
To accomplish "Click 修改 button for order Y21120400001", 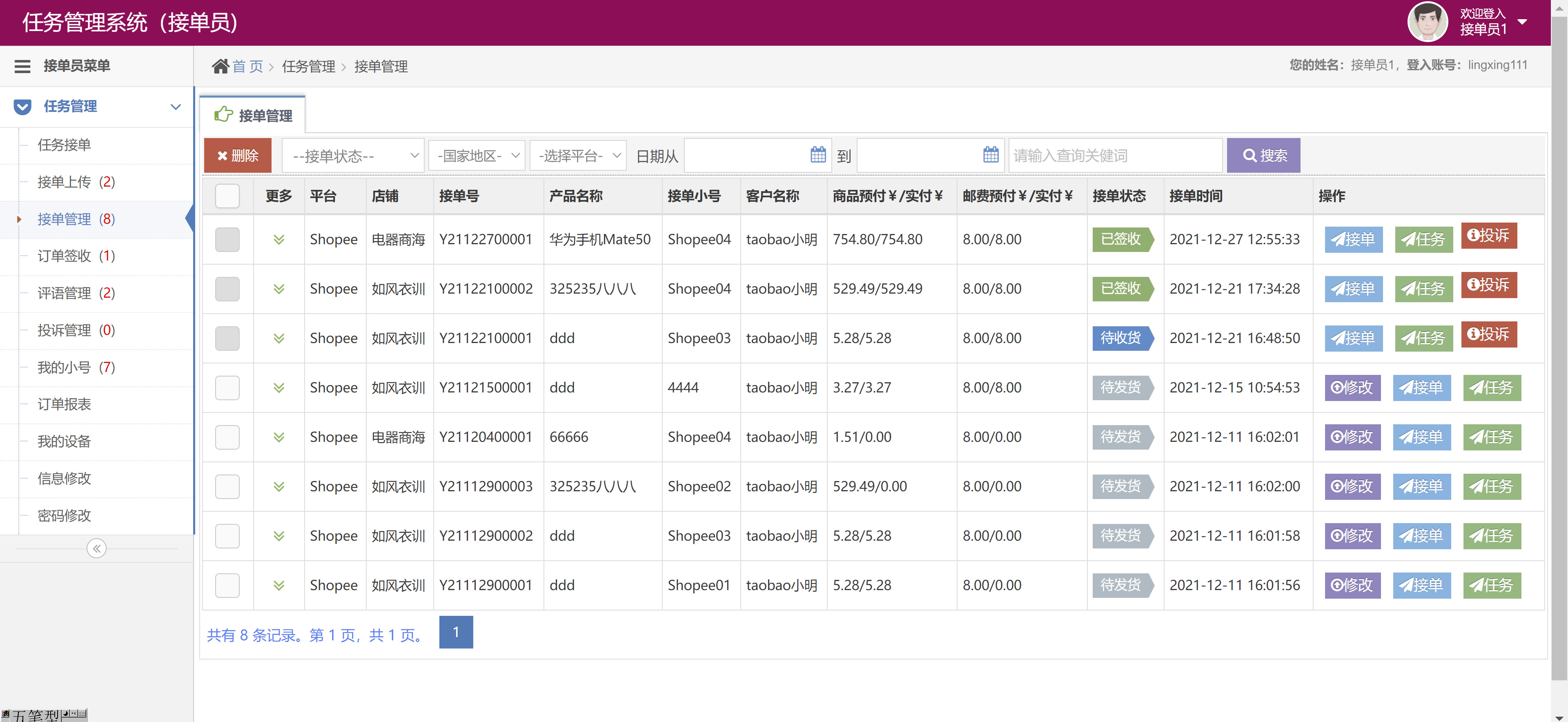I will pos(1352,437).
